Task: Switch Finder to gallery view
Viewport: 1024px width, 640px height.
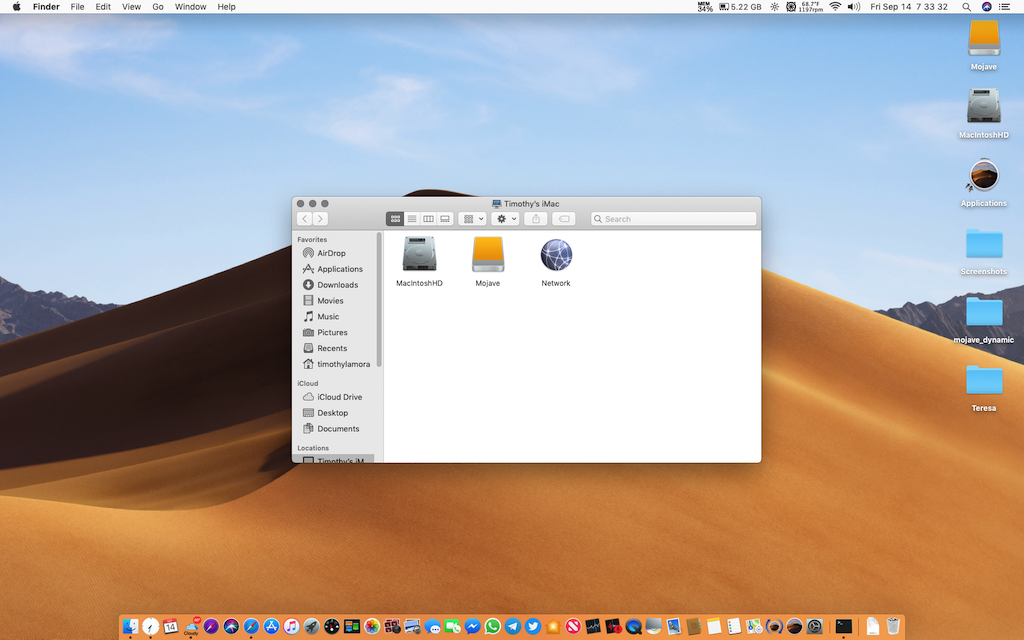Action: click(445, 219)
